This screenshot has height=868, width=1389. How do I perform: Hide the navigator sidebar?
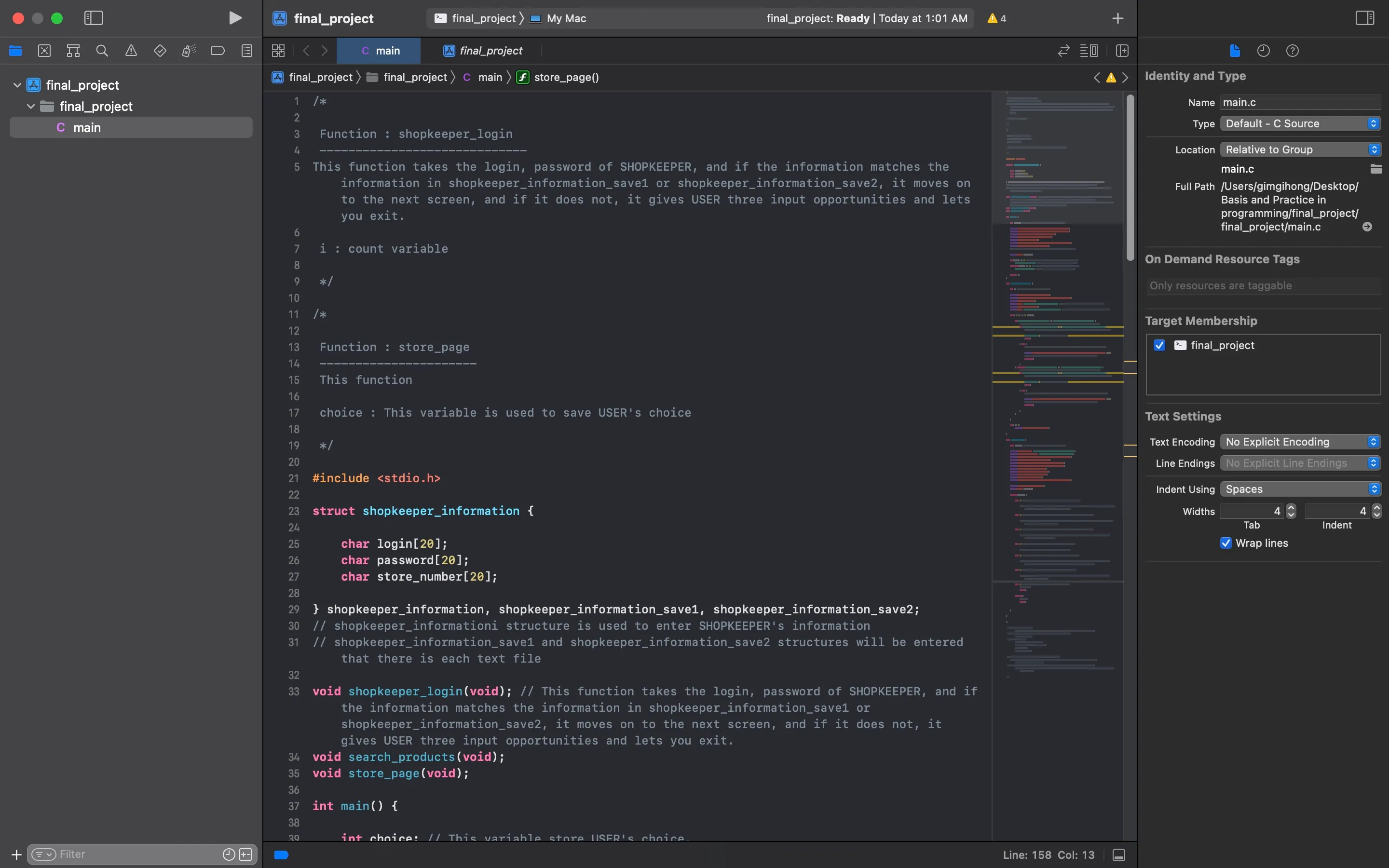pos(94,18)
